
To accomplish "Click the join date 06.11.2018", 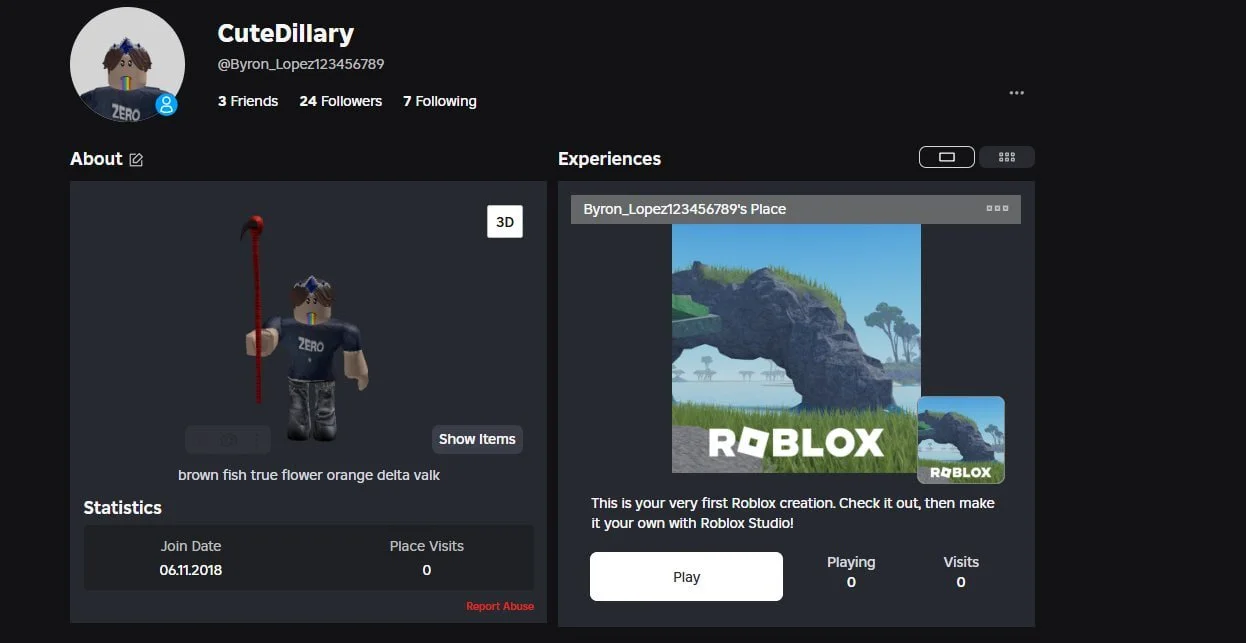I will tap(191, 570).
